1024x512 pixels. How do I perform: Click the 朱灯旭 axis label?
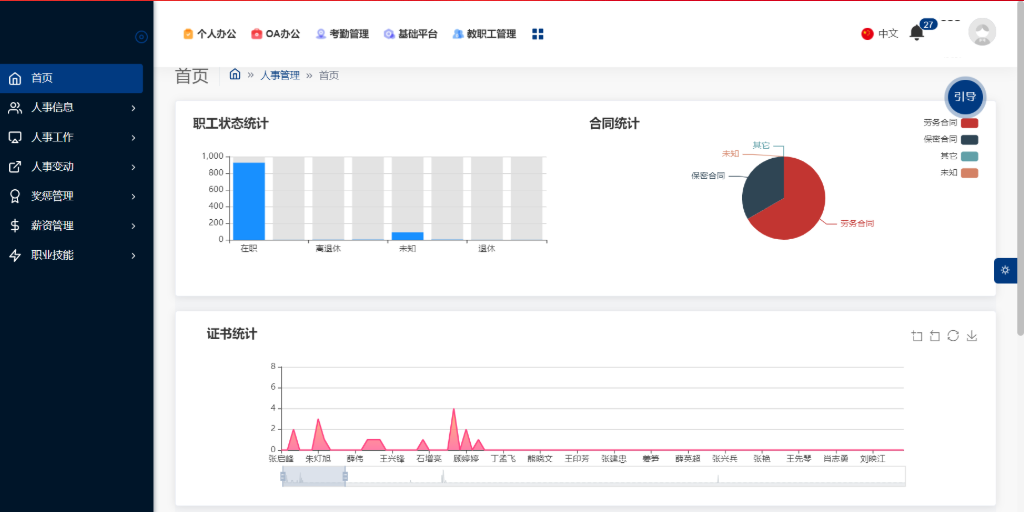pos(318,459)
